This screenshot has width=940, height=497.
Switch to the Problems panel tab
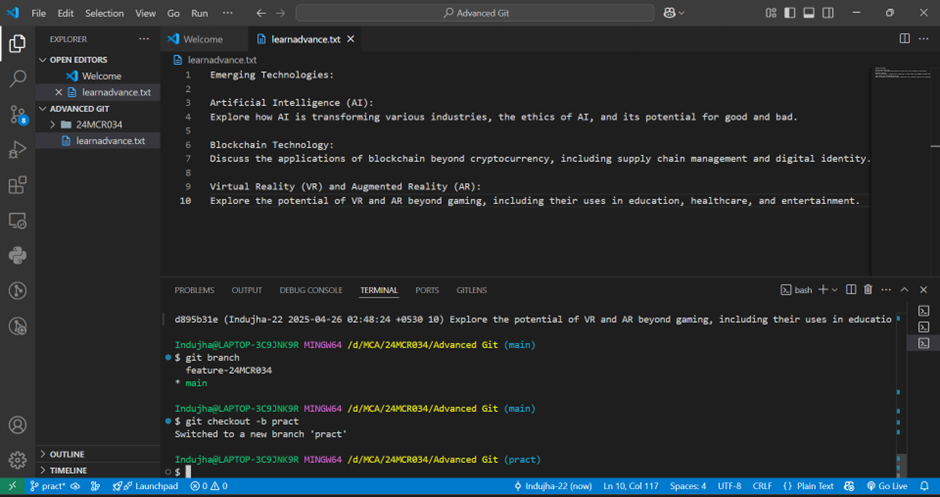[x=194, y=290]
